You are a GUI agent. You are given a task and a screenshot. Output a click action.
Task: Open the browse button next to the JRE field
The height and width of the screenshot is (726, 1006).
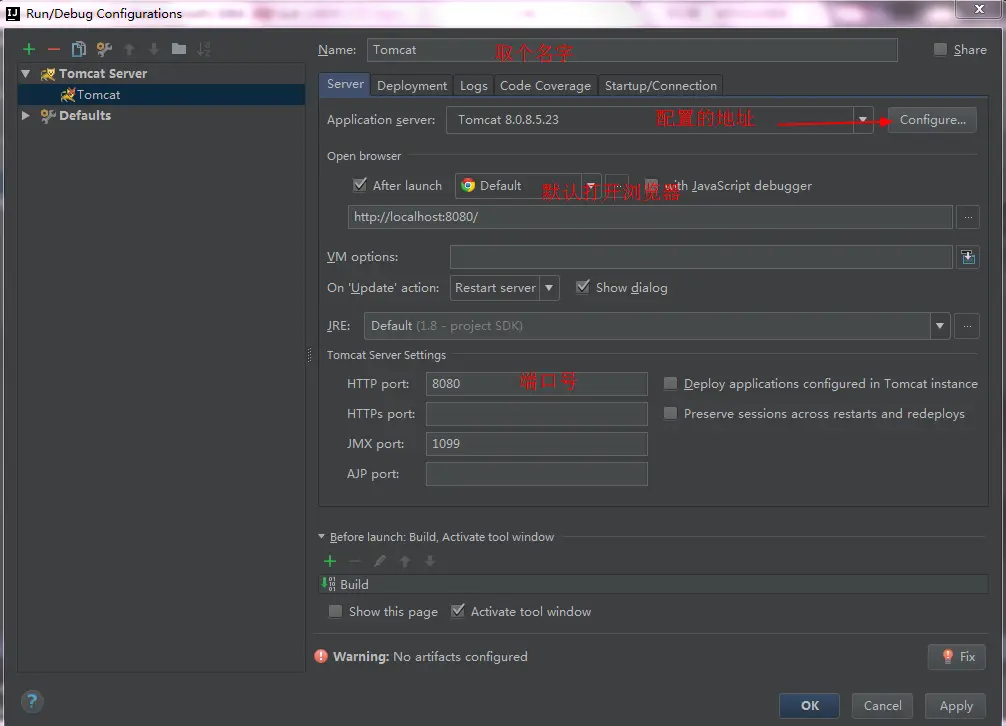click(x=967, y=326)
